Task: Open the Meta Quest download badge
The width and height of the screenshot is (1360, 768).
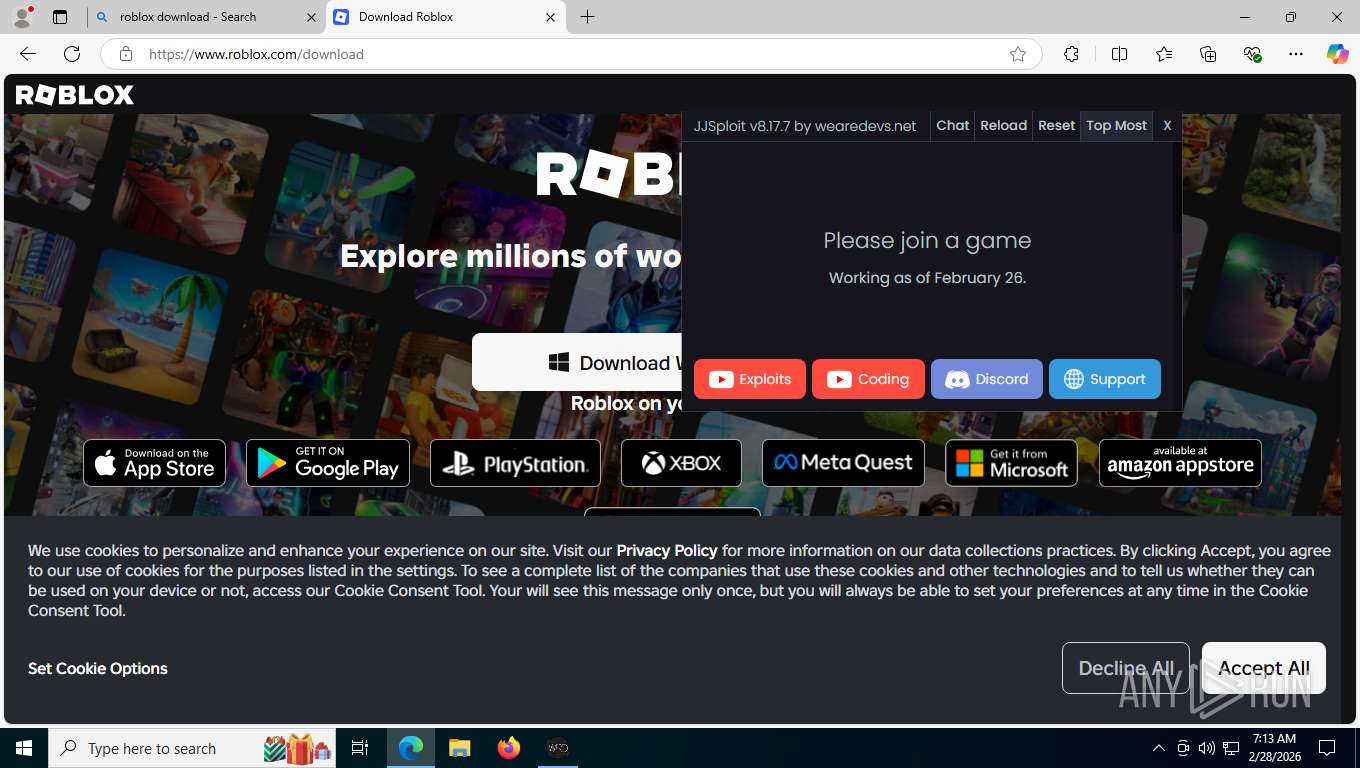Action: click(x=843, y=463)
